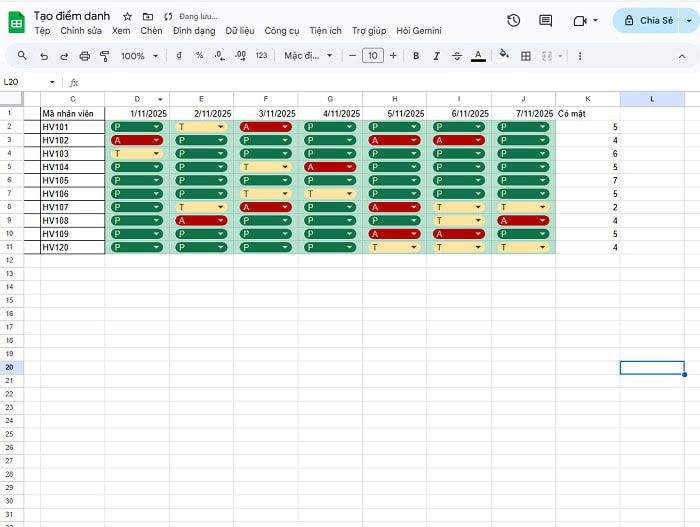Decrease font size with minus button
The image size is (700, 527).
coord(352,56)
